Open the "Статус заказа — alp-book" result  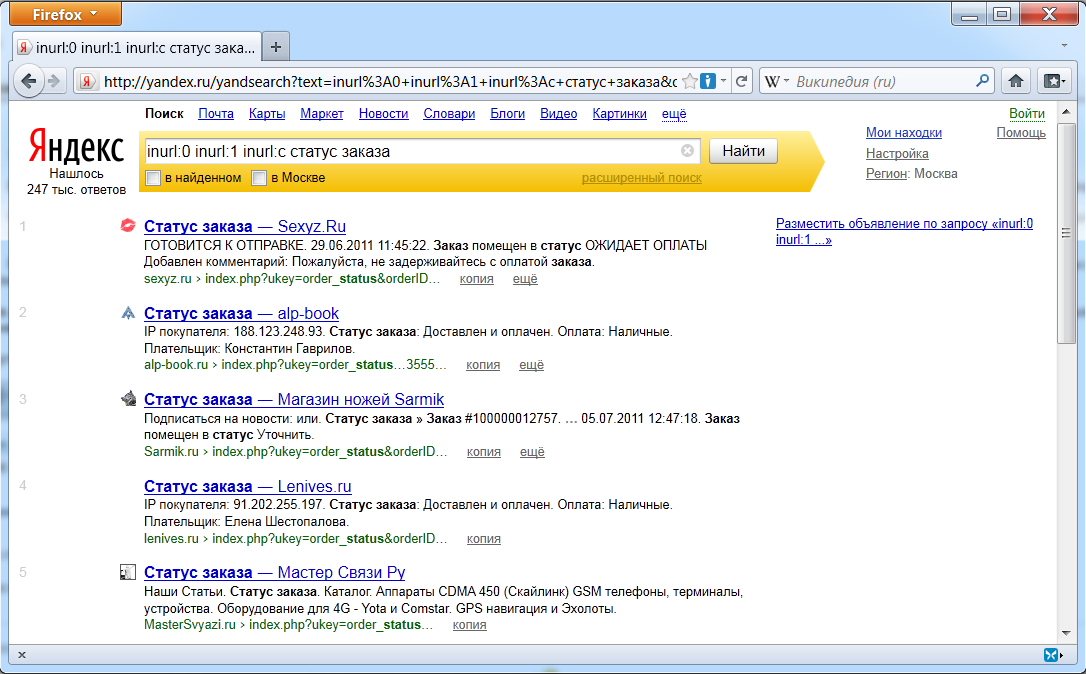pyautogui.click(x=241, y=313)
